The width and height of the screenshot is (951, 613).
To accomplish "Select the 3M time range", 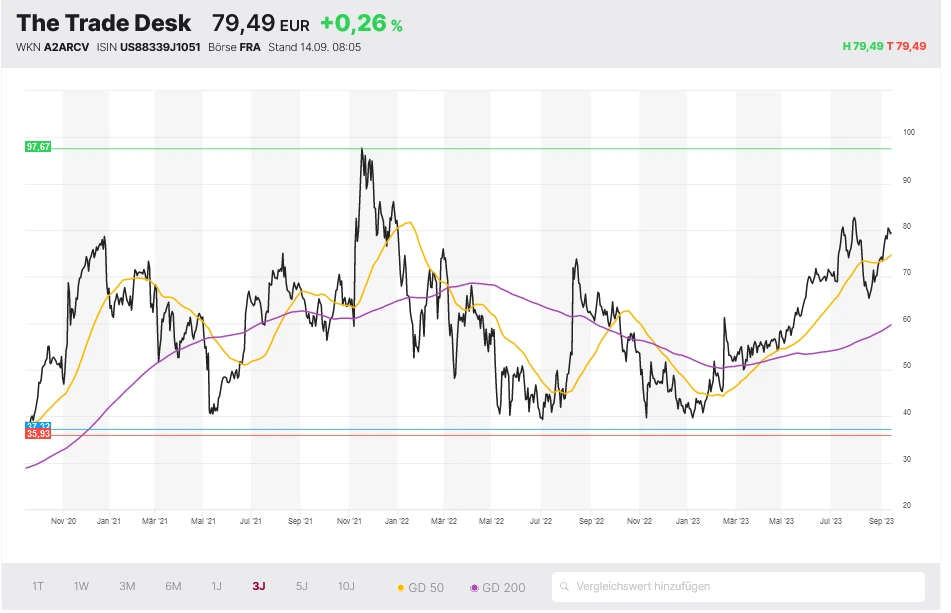I will click(127, 586).
